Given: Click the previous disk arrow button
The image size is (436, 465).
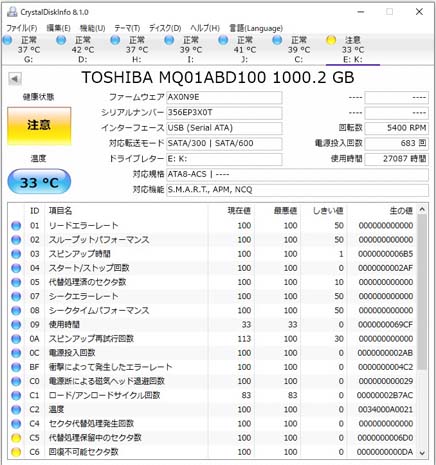Looking at the screenshot, I should (15, 79).
